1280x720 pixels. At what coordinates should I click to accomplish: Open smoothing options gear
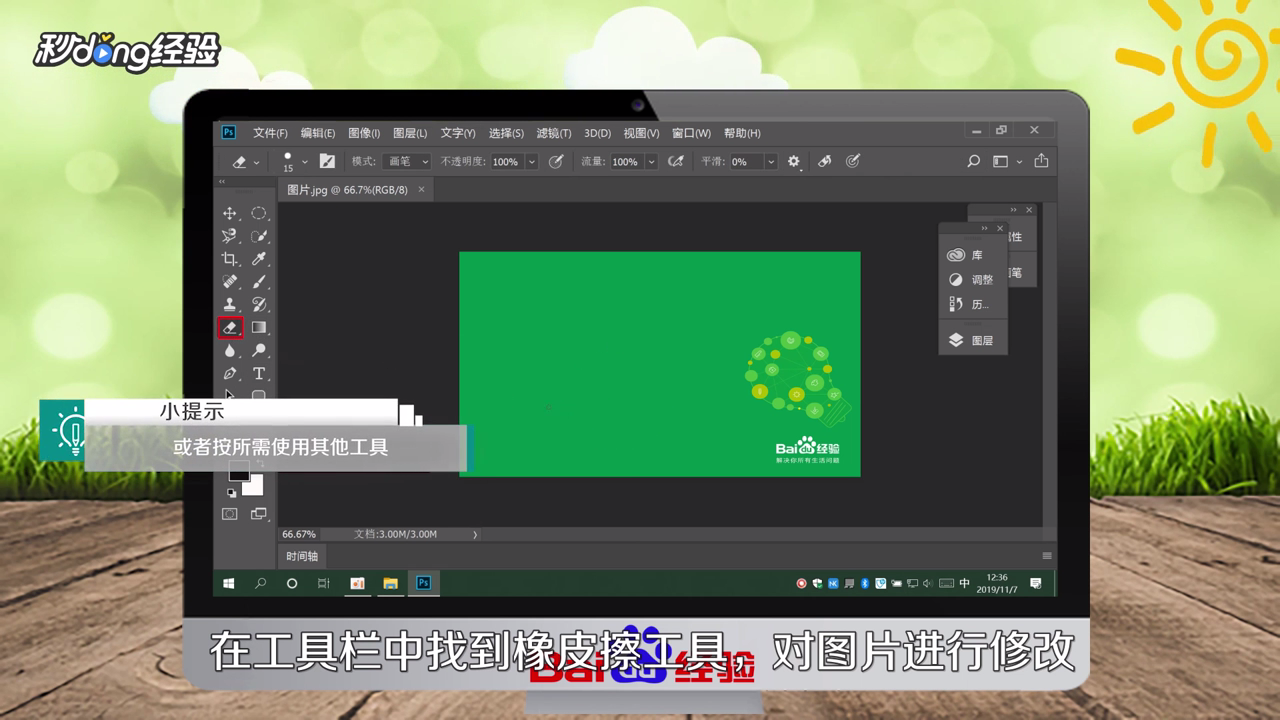click(794, 161)
